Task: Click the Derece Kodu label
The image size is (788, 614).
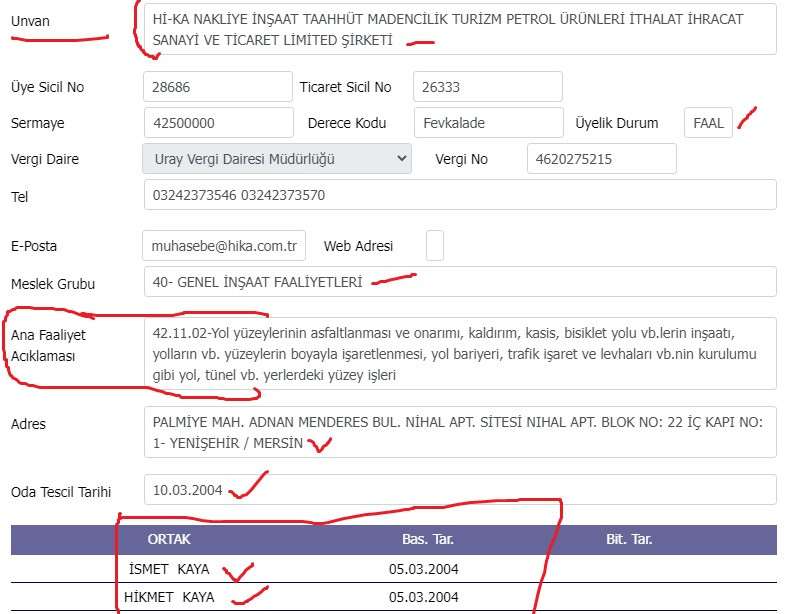Action: click(x=347, y=123)
